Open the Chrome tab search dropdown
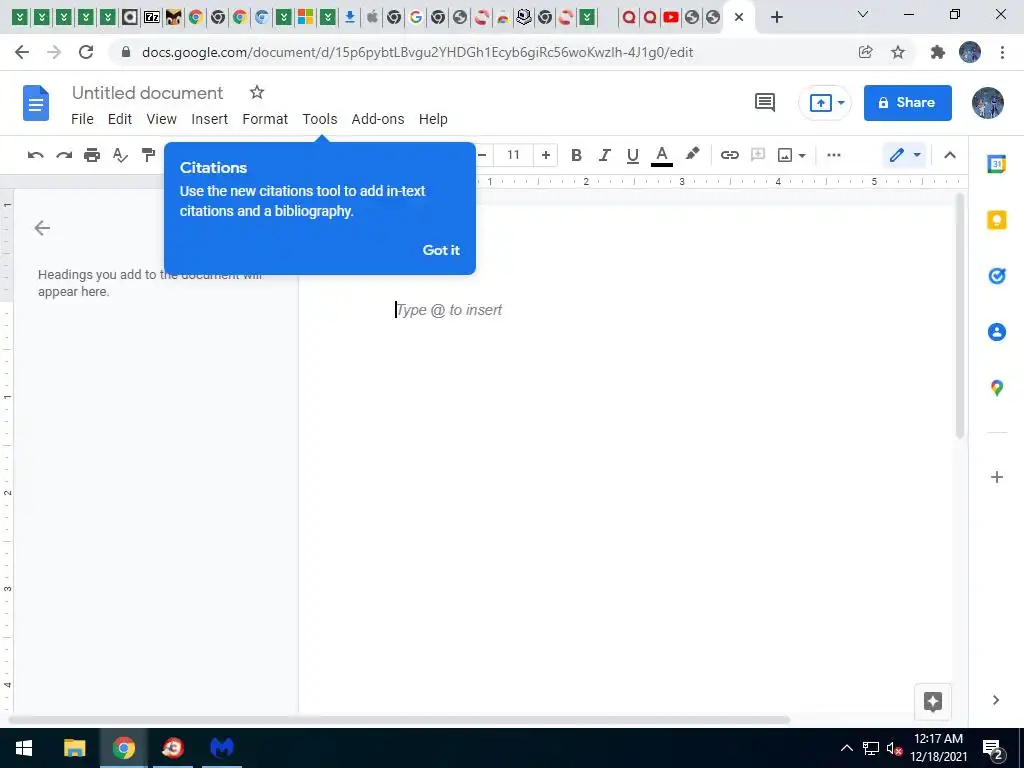This screenshot has width=1024, height=768. point(863,14)
